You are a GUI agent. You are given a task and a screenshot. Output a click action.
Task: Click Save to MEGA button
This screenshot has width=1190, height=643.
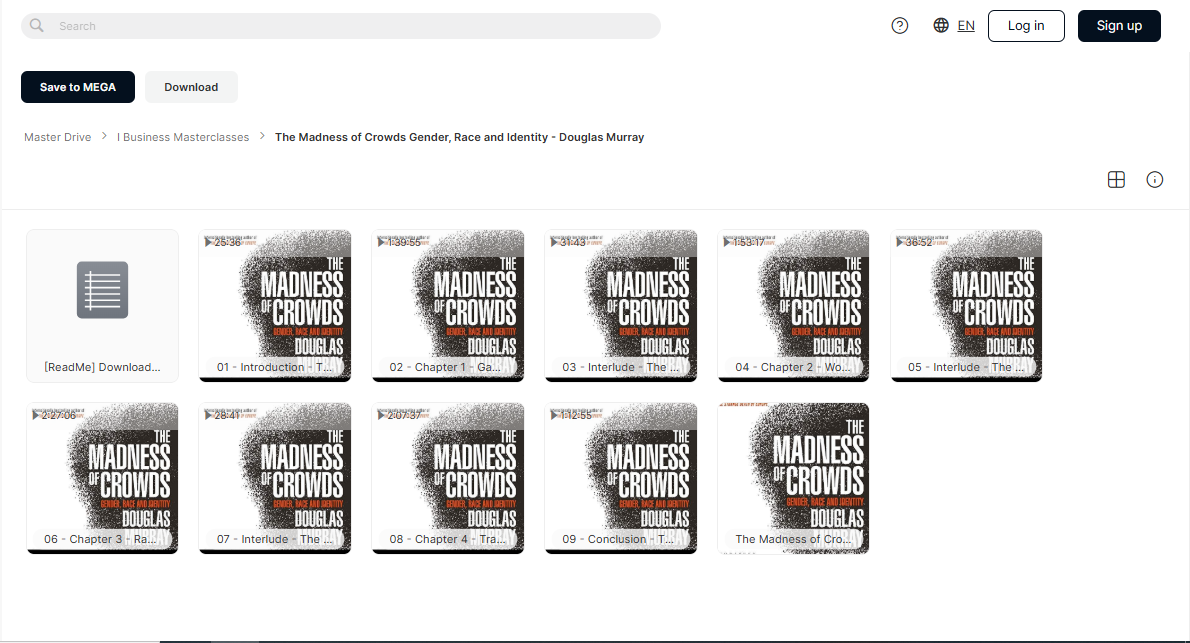pyautogui.click(x=77, y=87)
